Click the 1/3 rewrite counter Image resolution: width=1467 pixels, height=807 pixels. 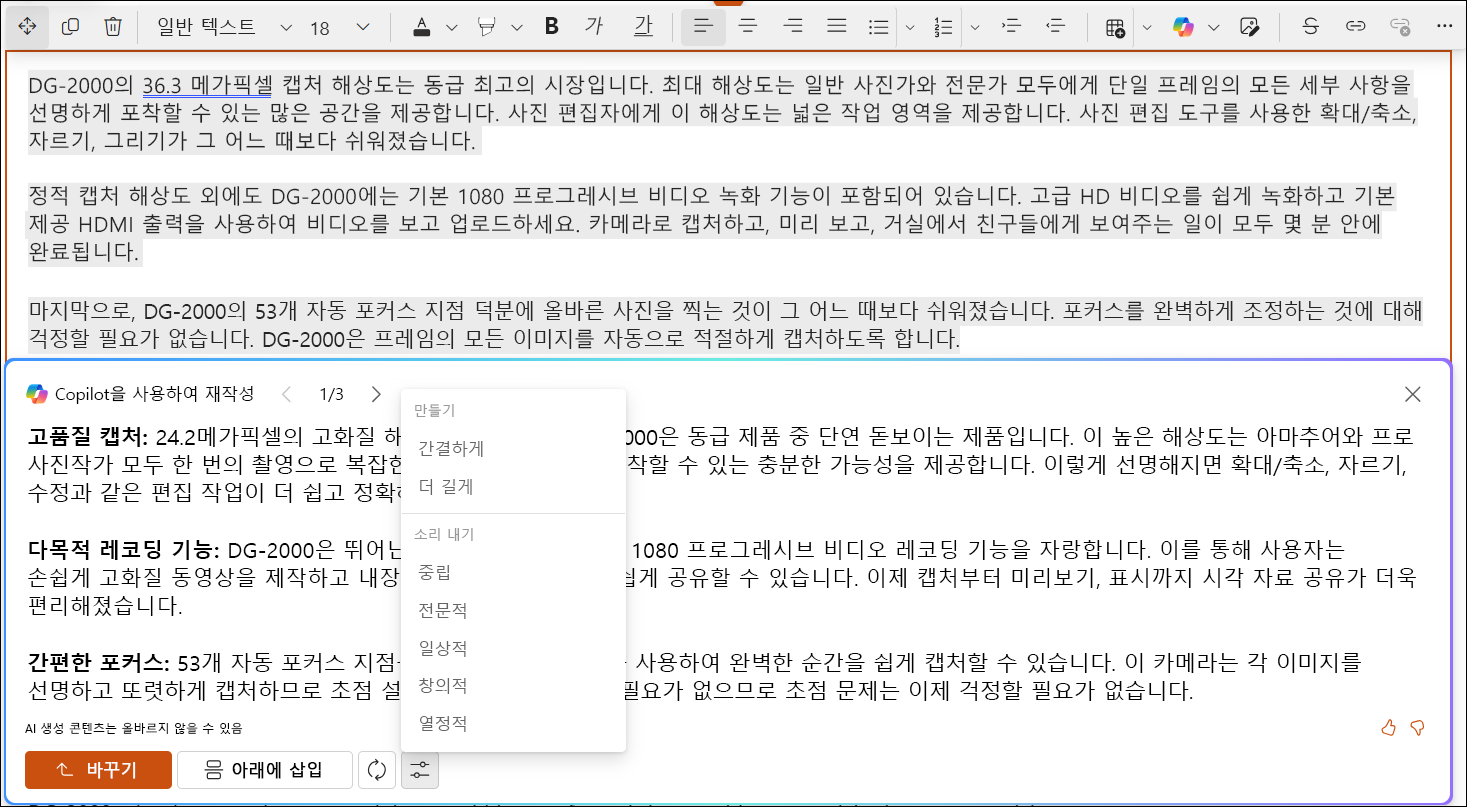click(331, 394)
